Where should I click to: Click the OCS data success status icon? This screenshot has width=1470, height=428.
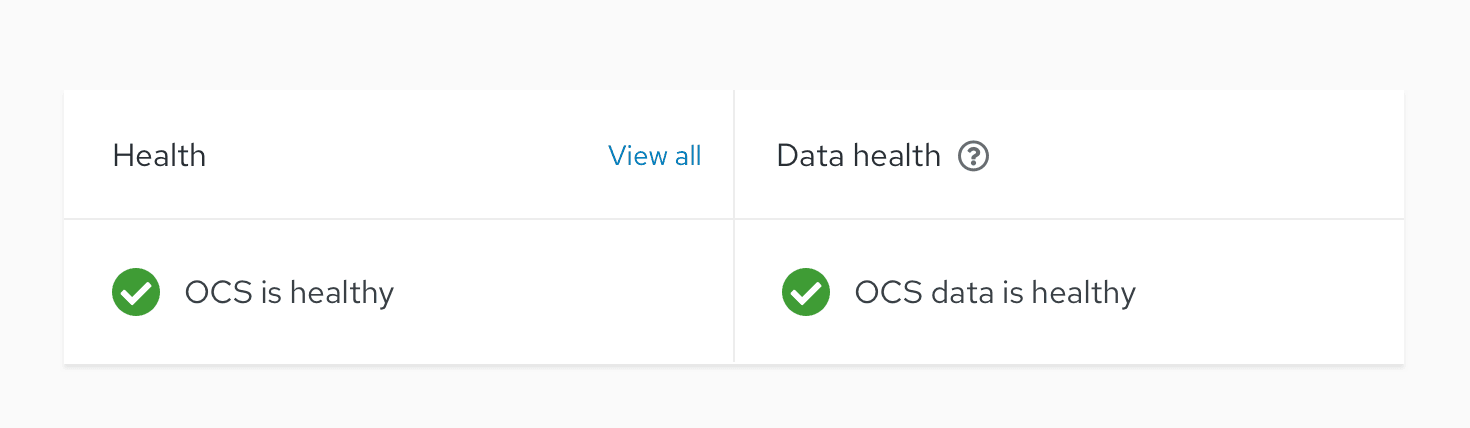(x=806, y=292)
